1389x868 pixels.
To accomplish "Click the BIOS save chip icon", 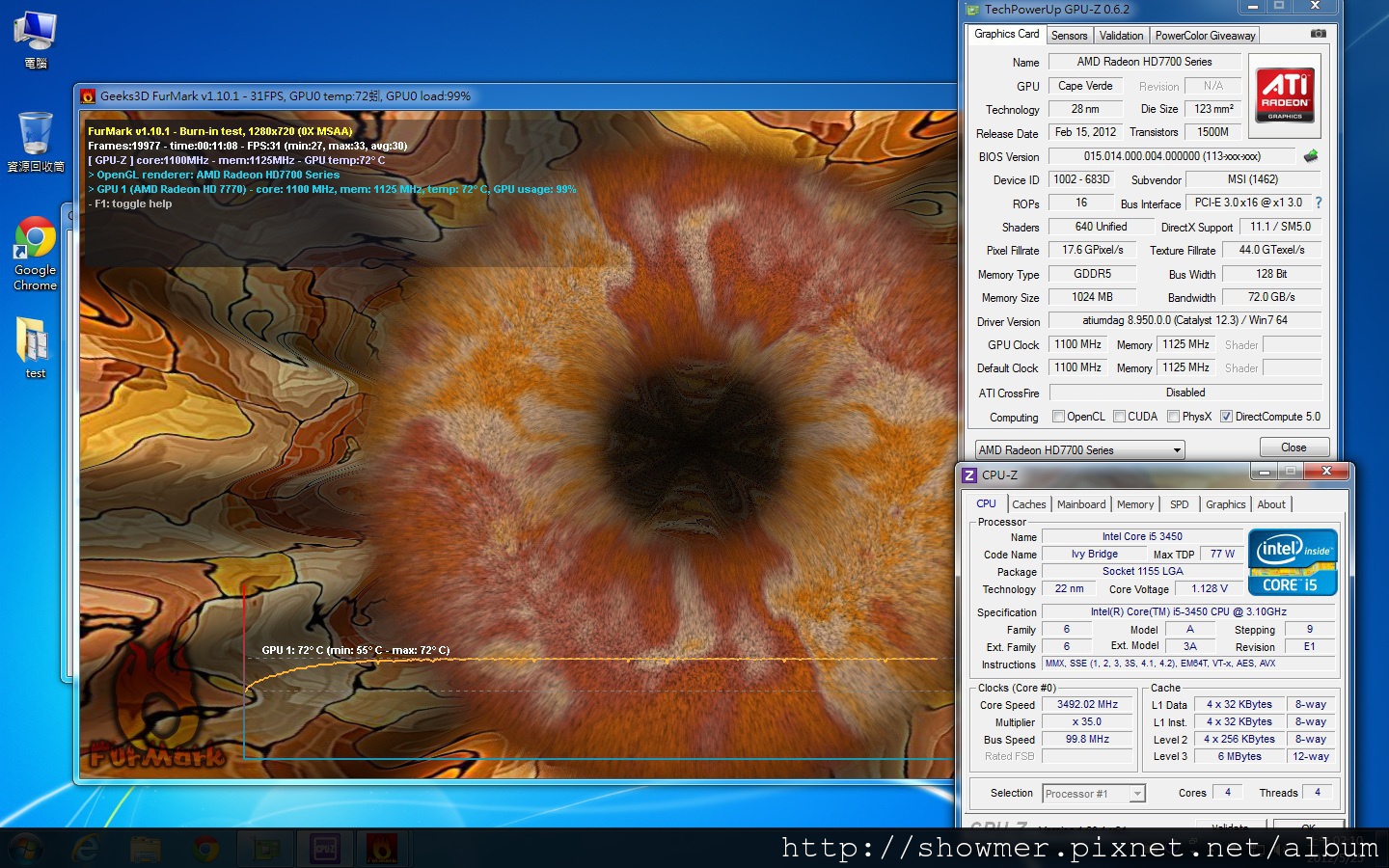I will [1311, 156].
